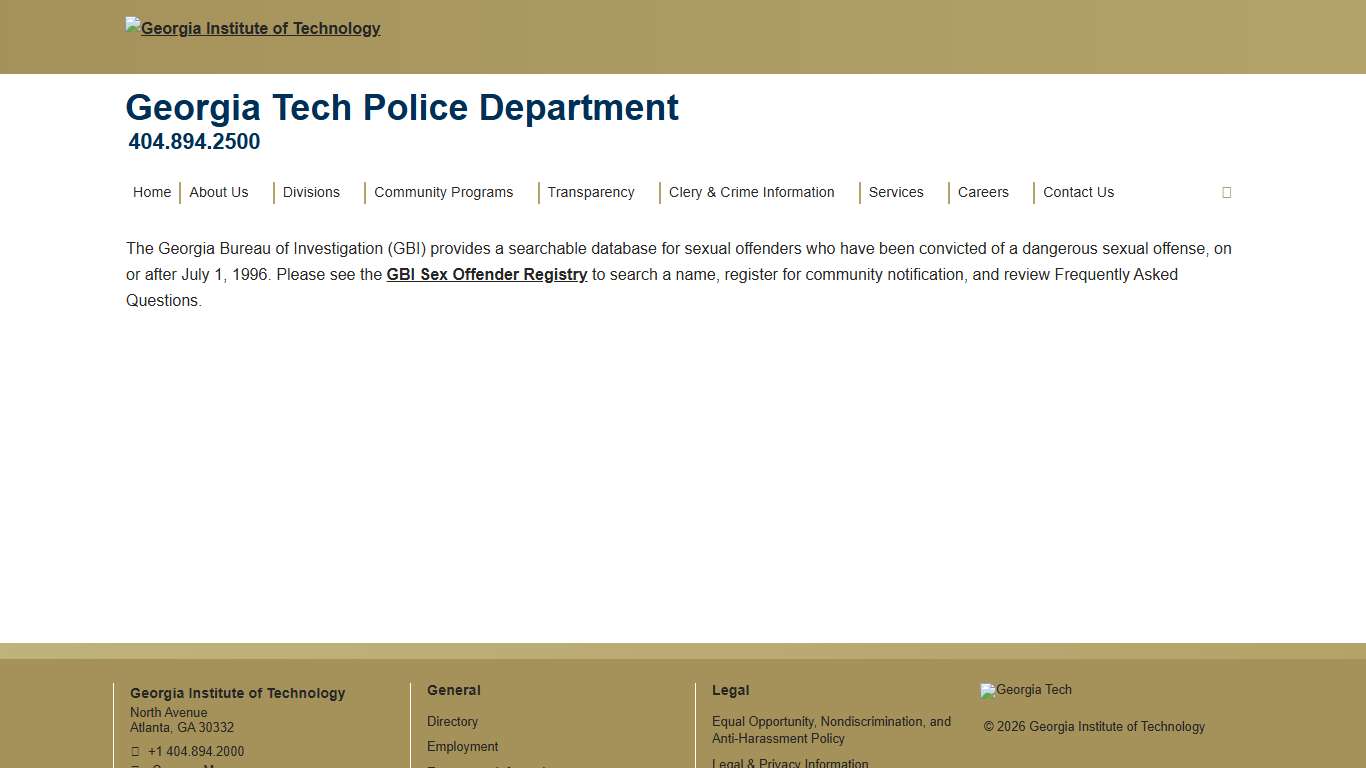Image resolution: width=1366 pixels, height=768 pixels.
Task: Expand the Clery & Crime Information menu
Action: click(752, 192)
